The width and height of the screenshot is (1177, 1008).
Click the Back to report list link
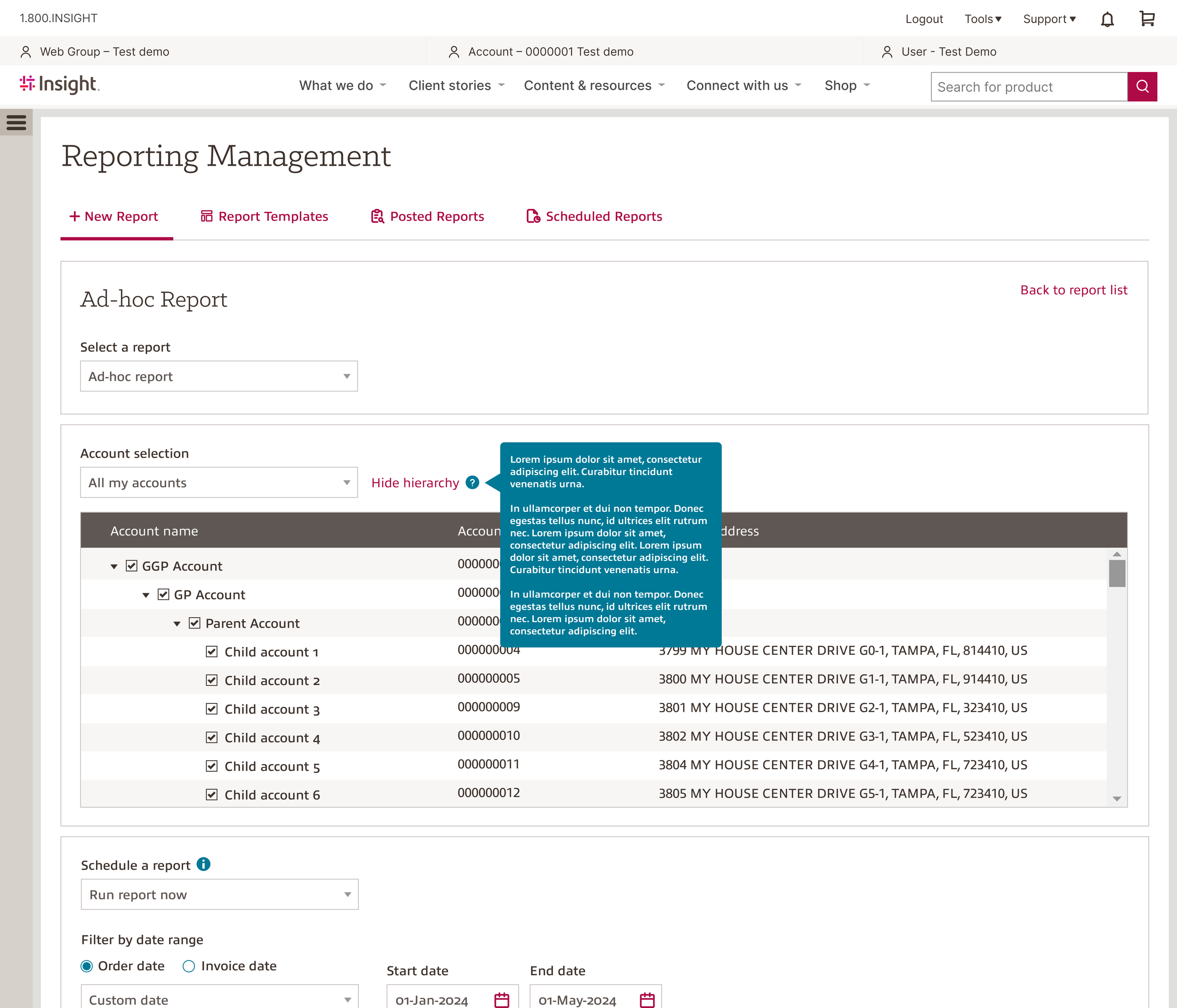click(1073, 290)
